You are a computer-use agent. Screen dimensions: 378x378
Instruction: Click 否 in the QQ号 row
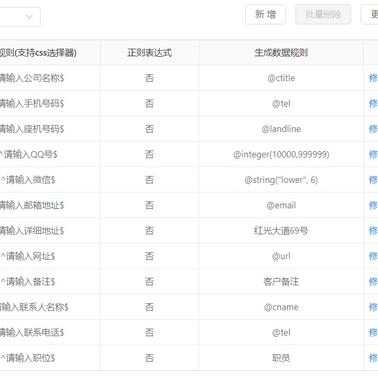pyautogui.click(x=149, y=154)
